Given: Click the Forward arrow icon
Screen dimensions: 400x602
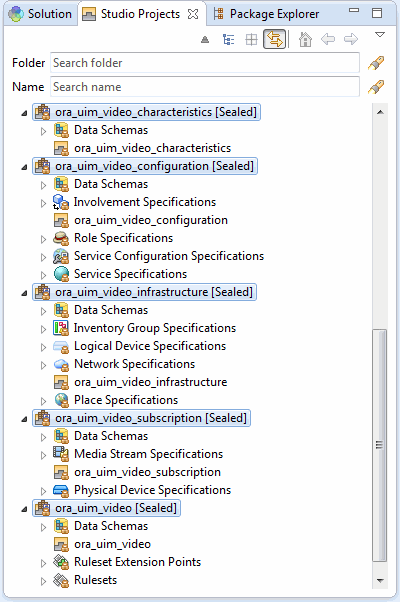Looking at the screenshot, I should click(351, 39).
